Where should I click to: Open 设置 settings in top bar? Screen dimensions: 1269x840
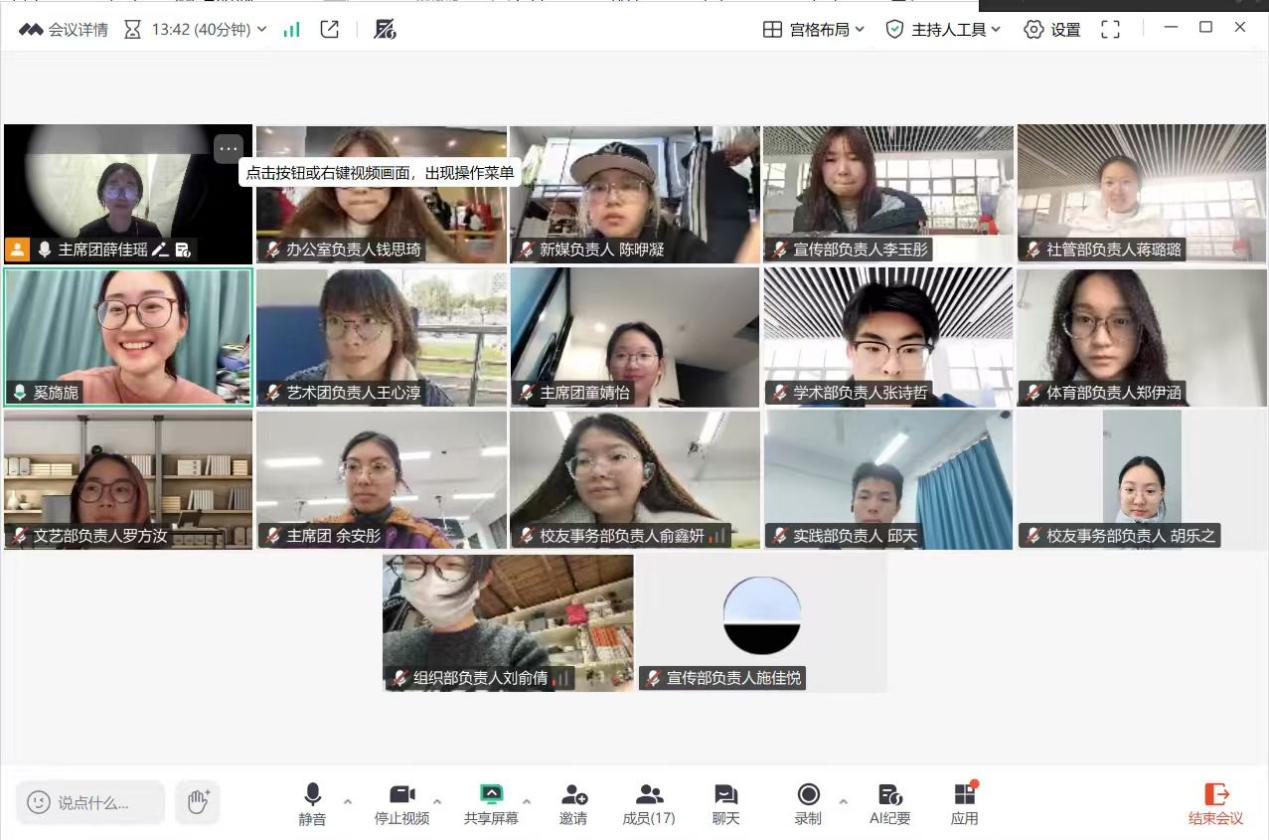[1052, 30]
